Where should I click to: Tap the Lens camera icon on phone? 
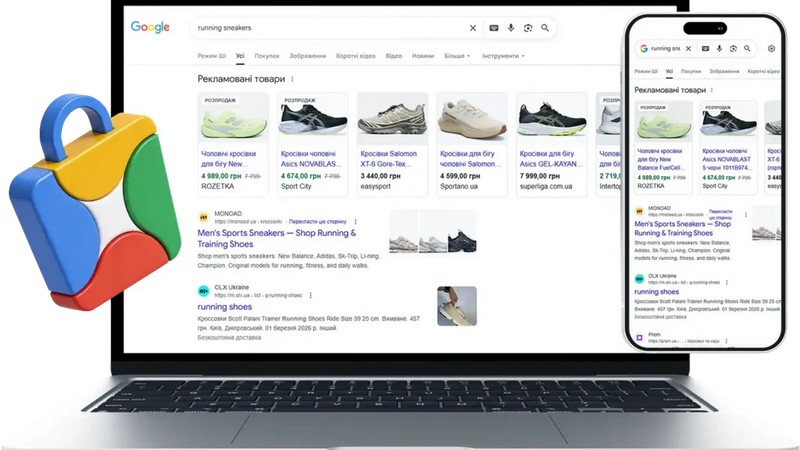[x=733, y=48]
